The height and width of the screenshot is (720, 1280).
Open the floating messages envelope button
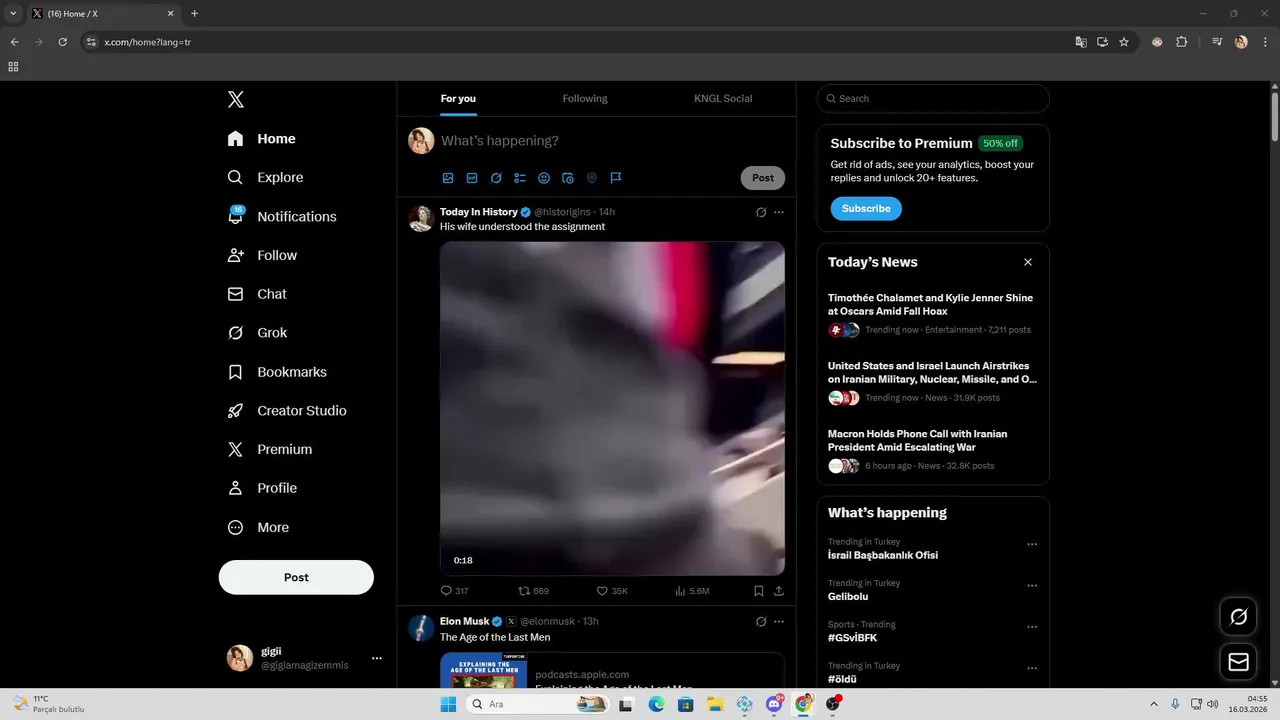[1238, 662]
